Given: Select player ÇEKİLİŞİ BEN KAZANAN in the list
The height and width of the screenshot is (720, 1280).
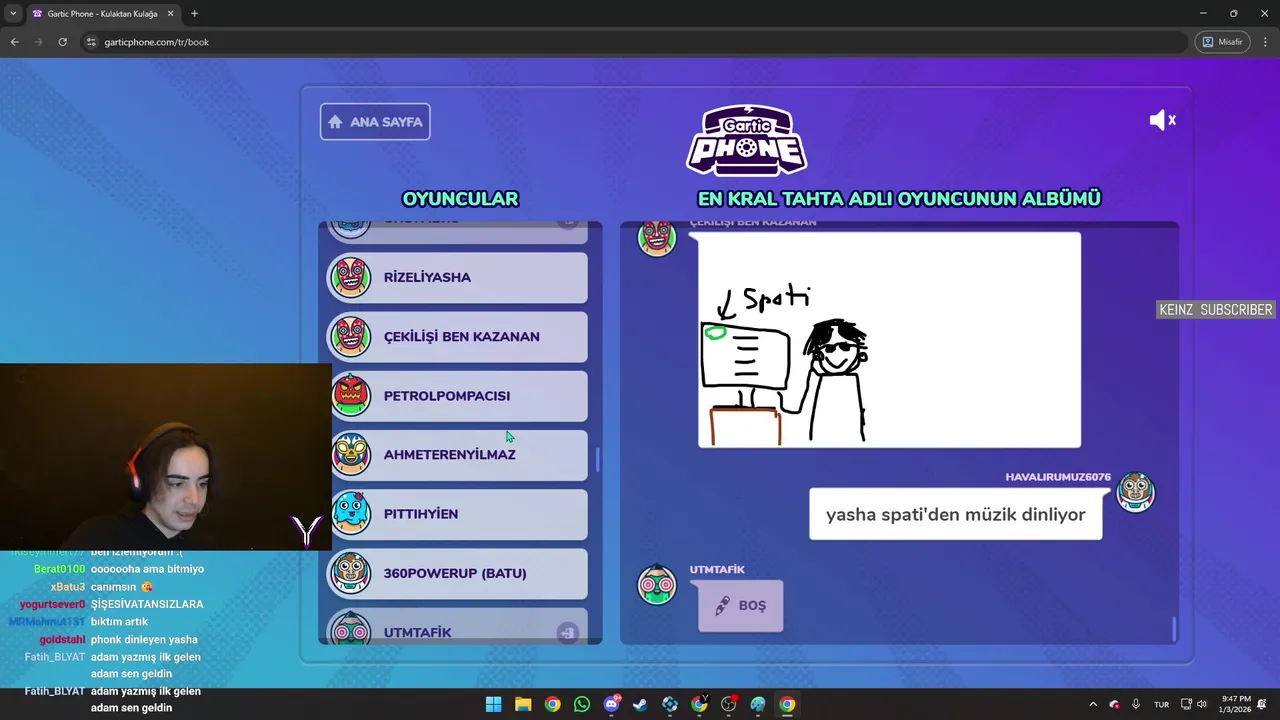Looking at the screenshot, I should tap(459, 336).
